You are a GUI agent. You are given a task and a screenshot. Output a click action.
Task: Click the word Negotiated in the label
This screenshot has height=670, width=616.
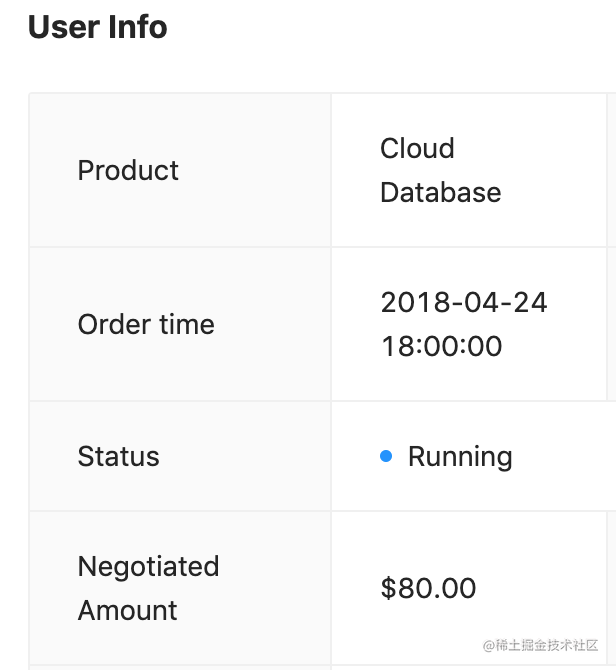tap(148, 566)
